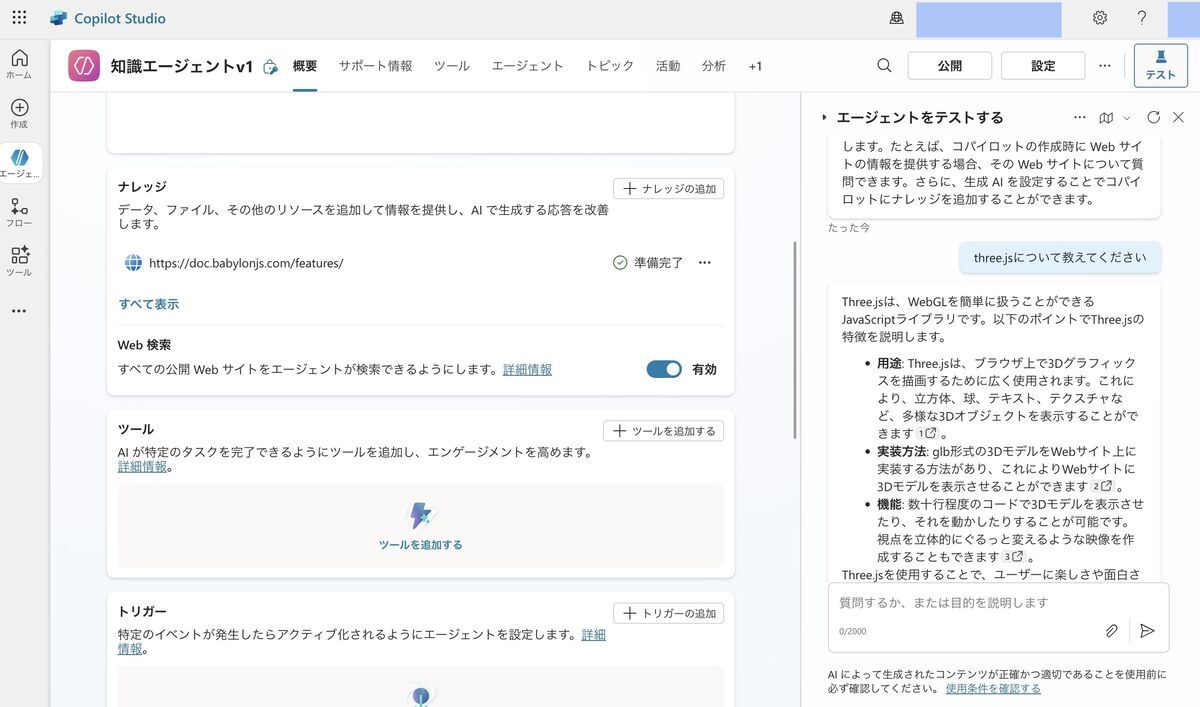Refresh the test conversation
The height and width of the screenshot is (707, 1200).
pos(1153,117)
